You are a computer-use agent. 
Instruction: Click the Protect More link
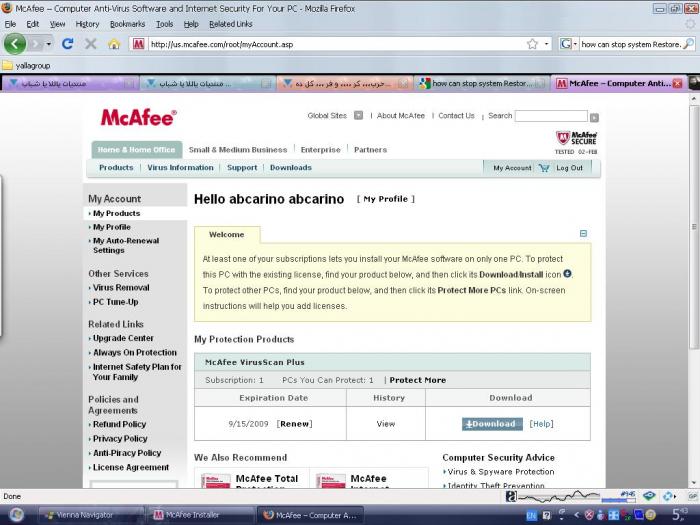418,380
